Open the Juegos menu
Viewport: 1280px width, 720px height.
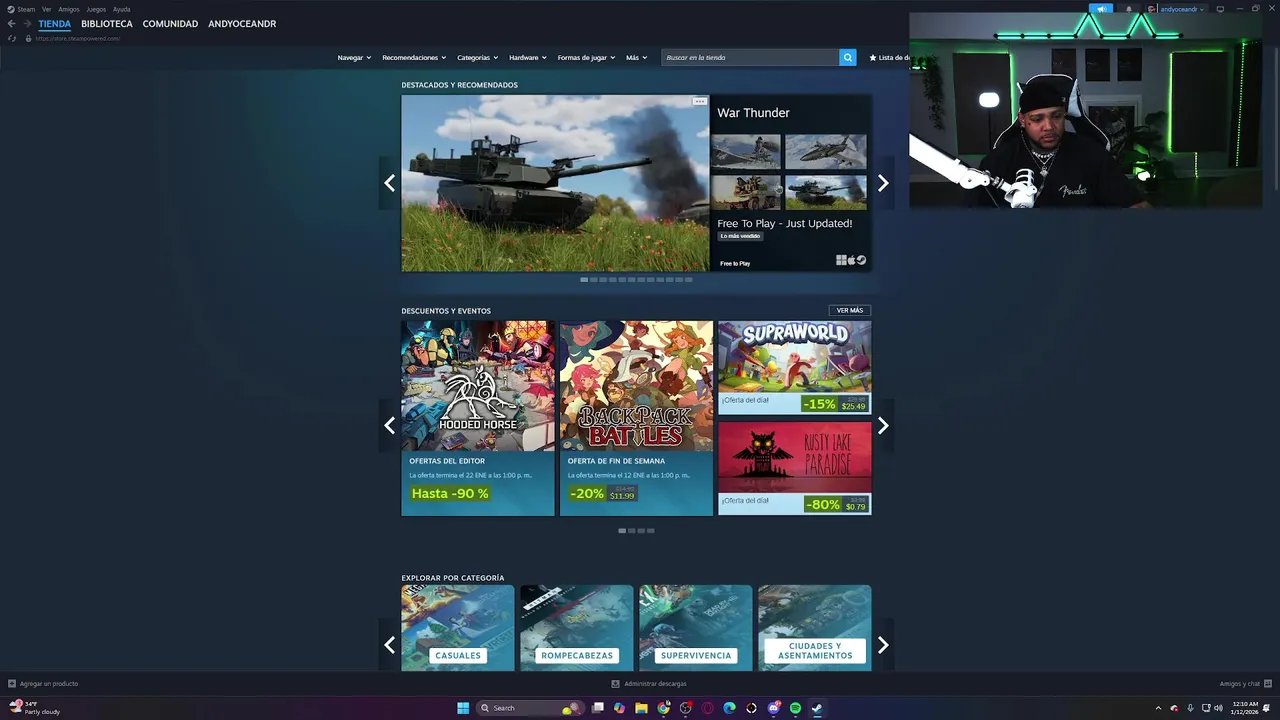(x=96, y=9)
